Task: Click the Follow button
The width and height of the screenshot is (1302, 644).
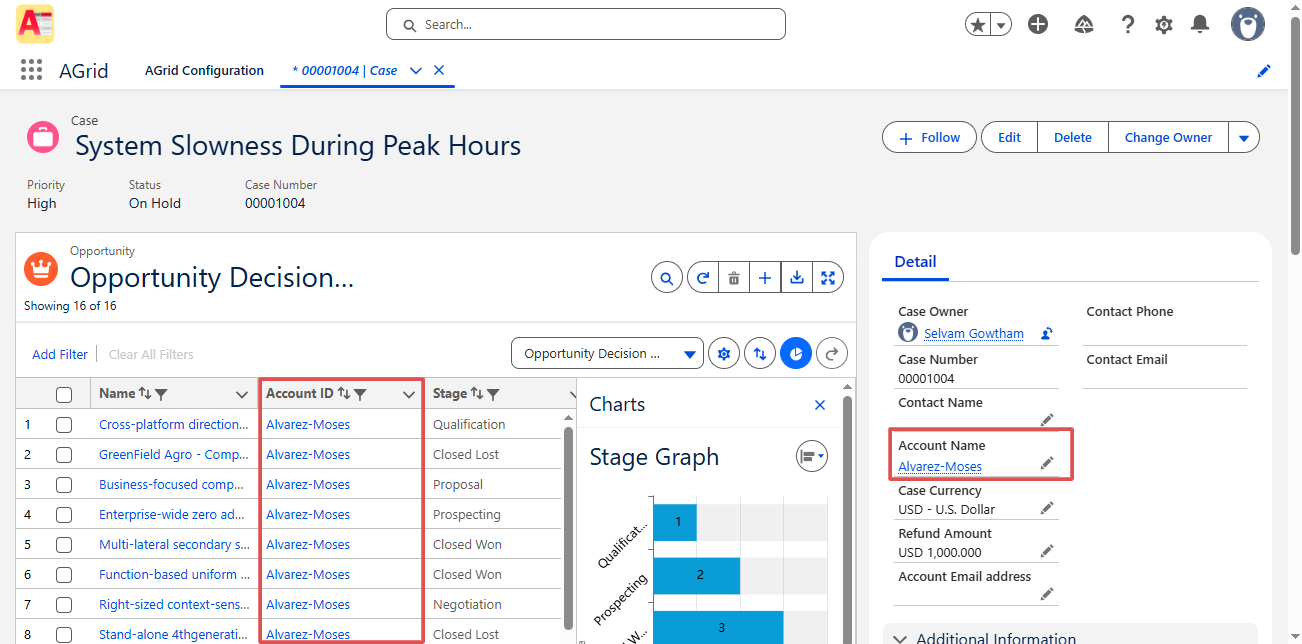Action: pyautogui.click(x=930, y=138)
